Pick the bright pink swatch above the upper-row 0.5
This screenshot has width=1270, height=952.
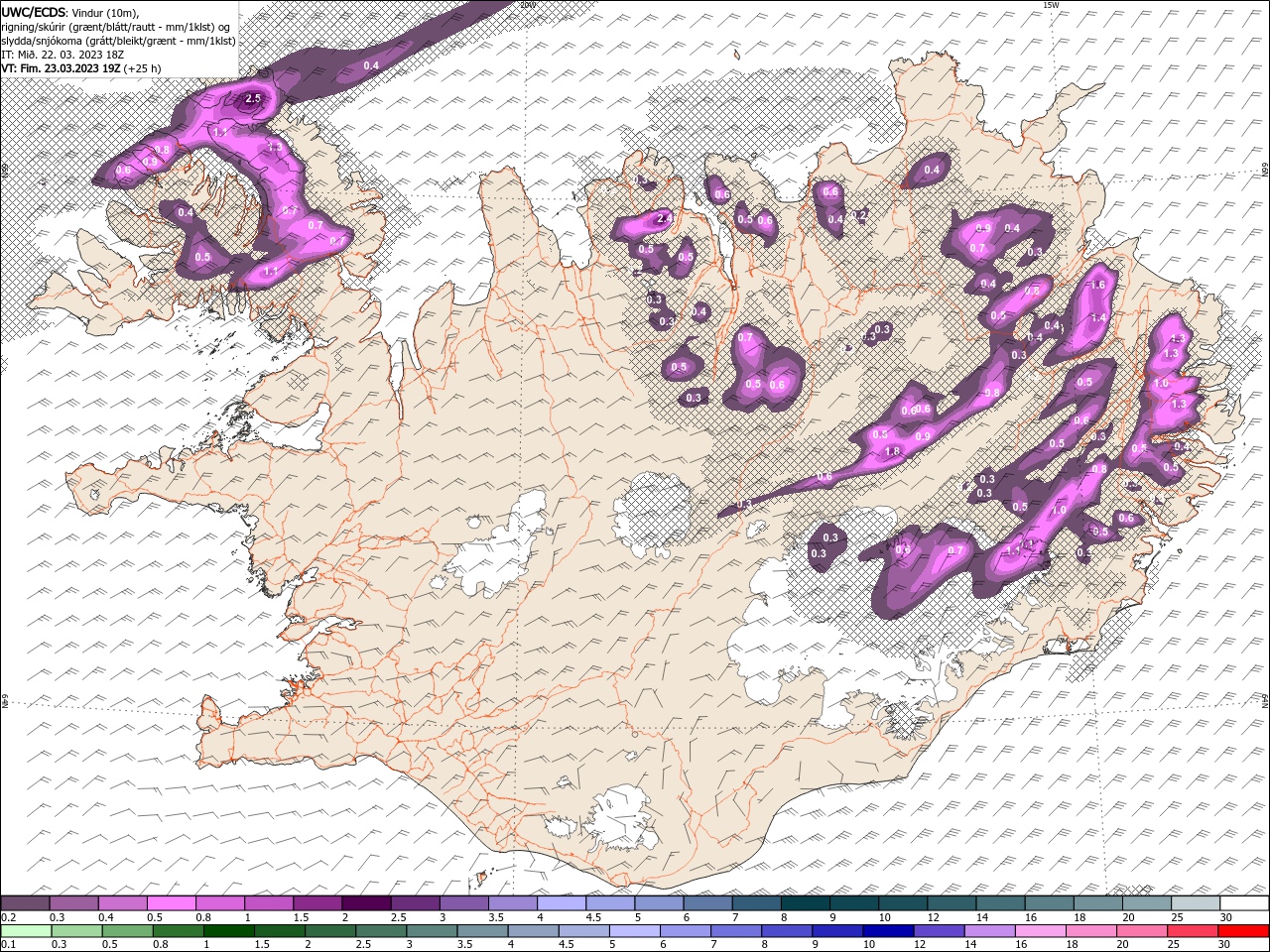coord(171,903)
